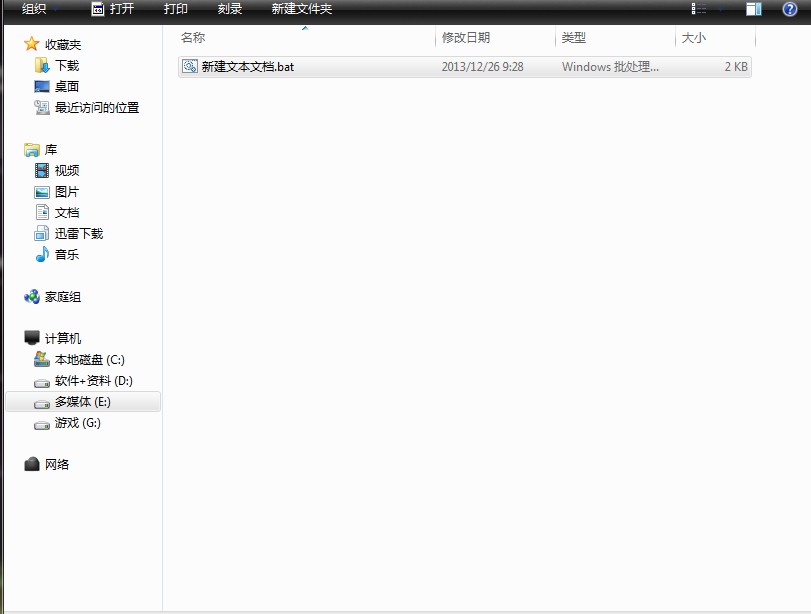
Task: Create a folder with 新建文件夹
Action: click(301, 9)
